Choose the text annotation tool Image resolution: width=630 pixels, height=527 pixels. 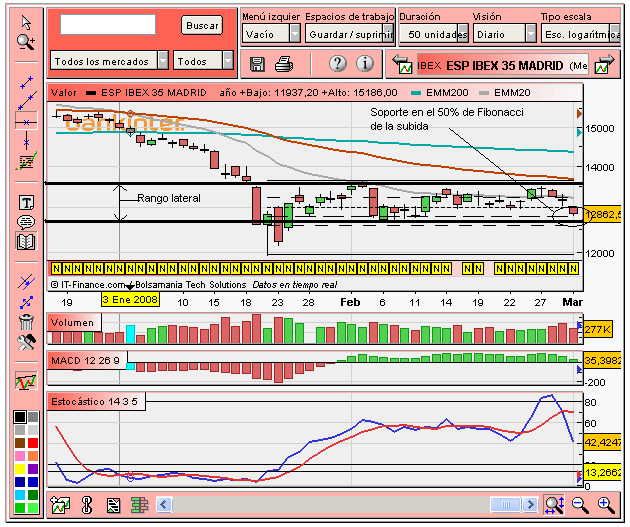(27, 202)
